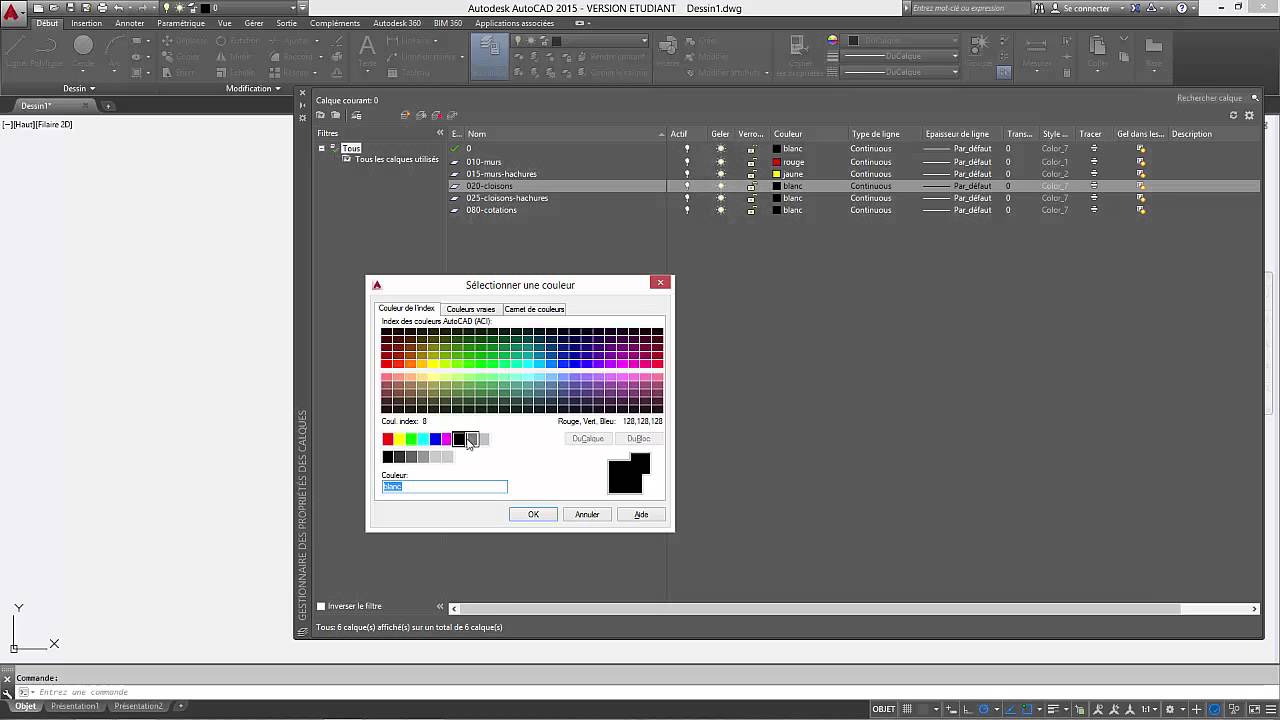This screenshot has width=1280, height=720.
Task: Click chevrons beside Inverser le filtre
Action: (x=440, y=606)
